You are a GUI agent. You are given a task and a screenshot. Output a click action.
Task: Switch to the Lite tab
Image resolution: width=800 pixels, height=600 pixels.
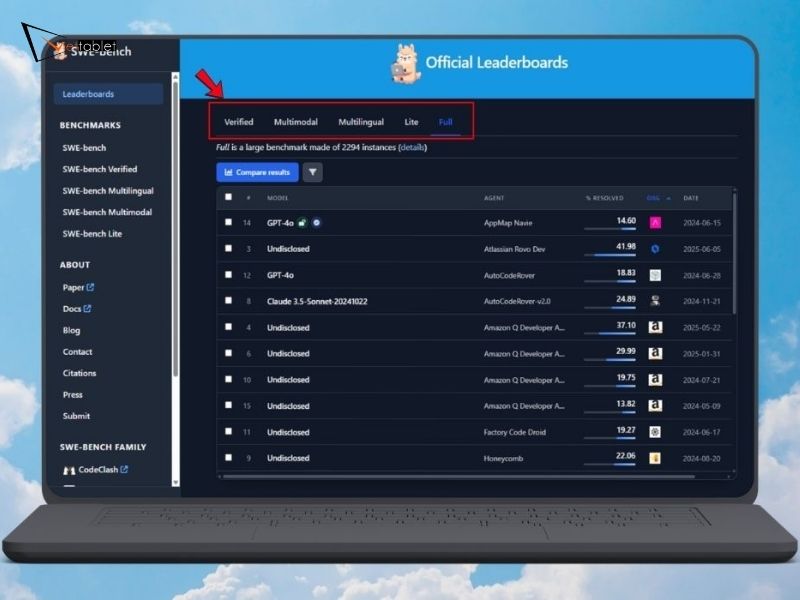pos(411,122)
